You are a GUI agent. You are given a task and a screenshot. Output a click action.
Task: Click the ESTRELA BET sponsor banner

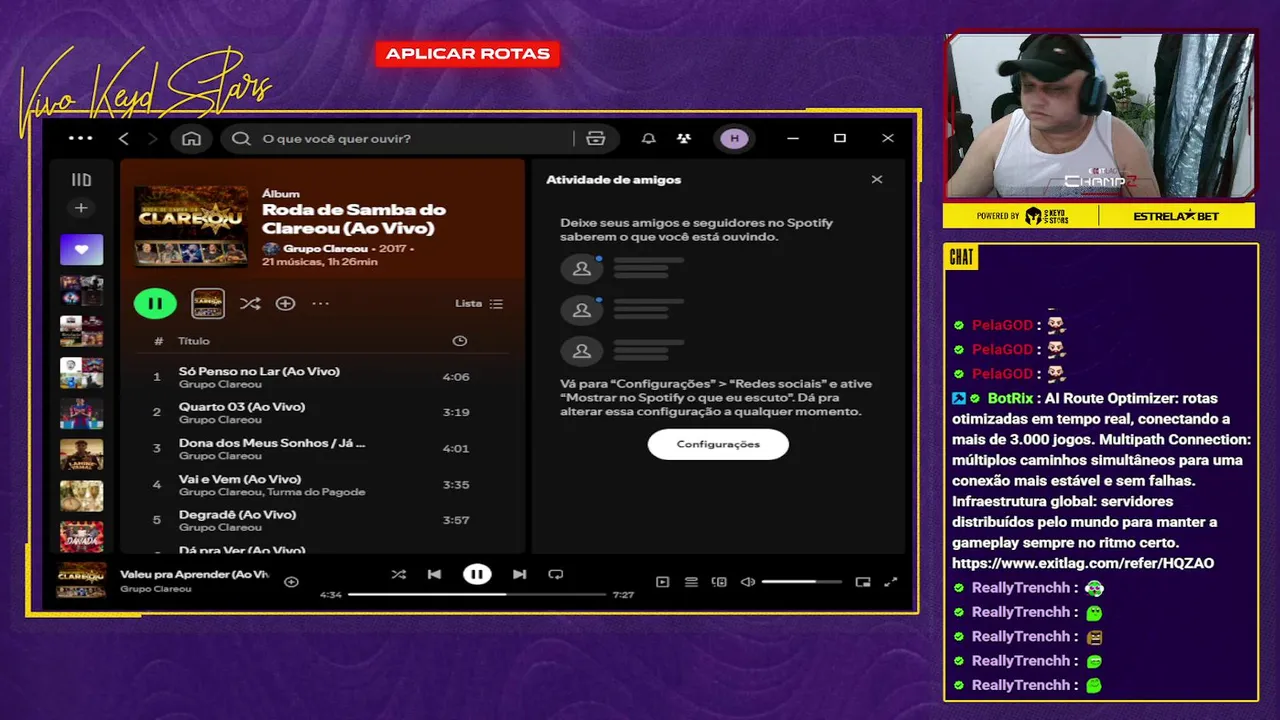[x=1176, y=216]
